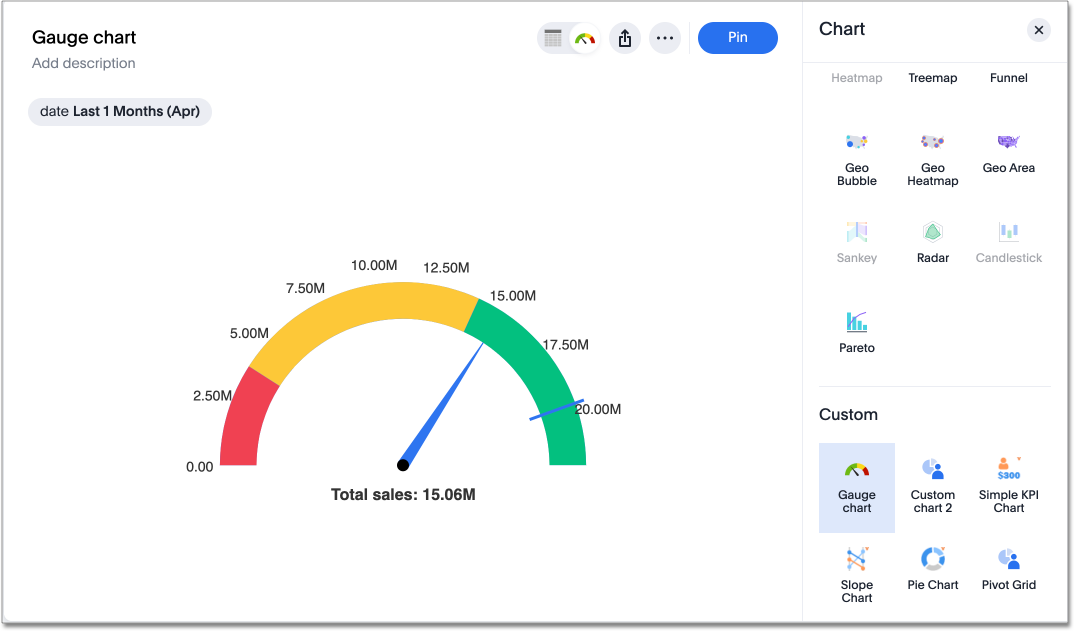This screenshot has height=631, width=1074.
Task: Select the Geo Bubble chart icon
Action: pos(857,155)
